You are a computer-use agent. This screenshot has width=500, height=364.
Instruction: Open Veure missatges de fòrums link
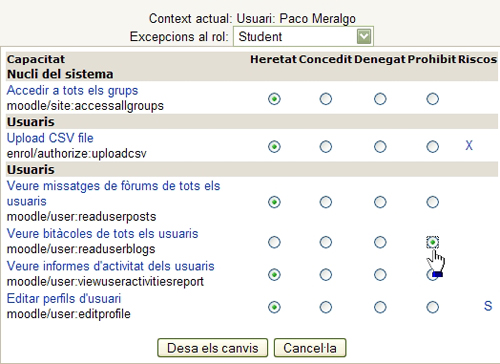113,193
